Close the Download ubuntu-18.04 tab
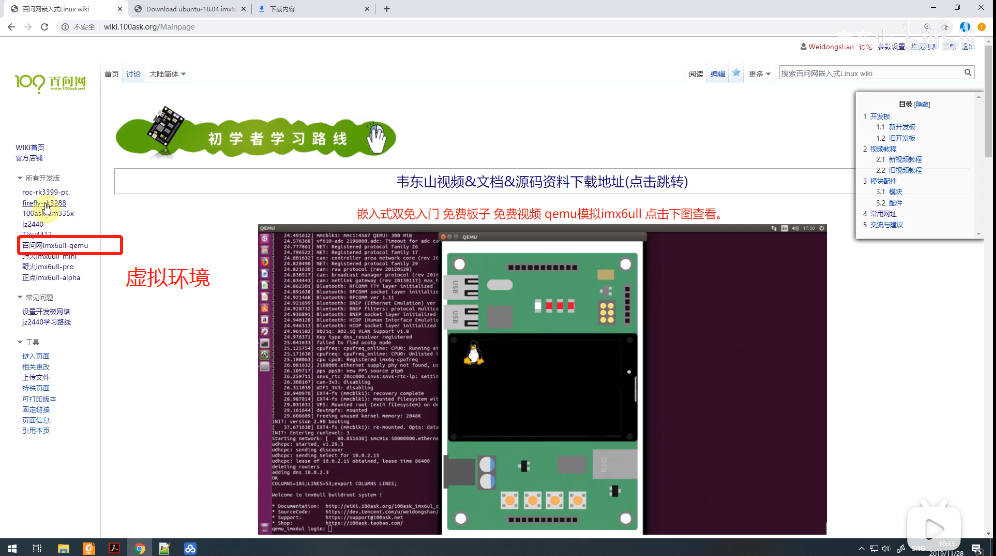996x556 pixels. [x=244, y=9]
